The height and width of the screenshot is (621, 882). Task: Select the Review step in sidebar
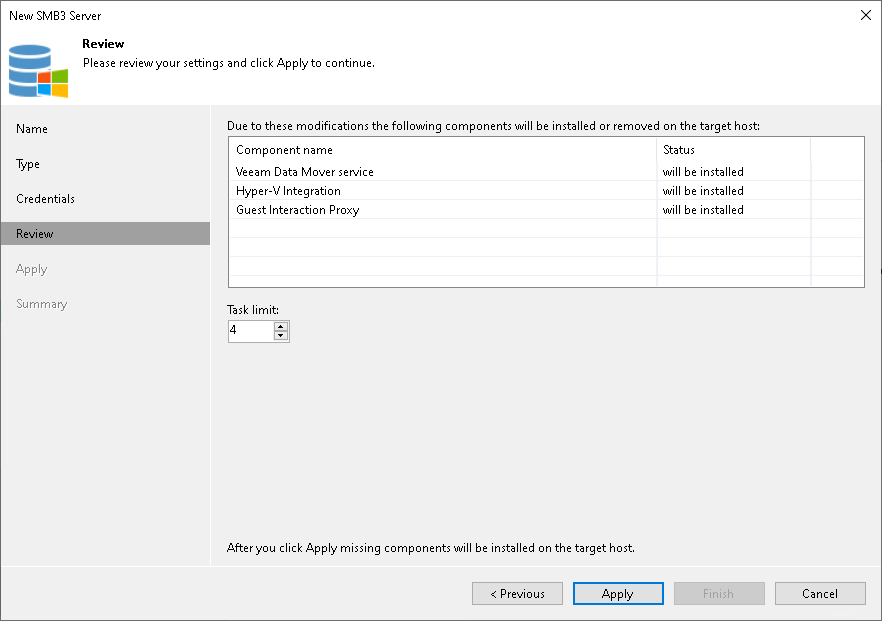105,233
